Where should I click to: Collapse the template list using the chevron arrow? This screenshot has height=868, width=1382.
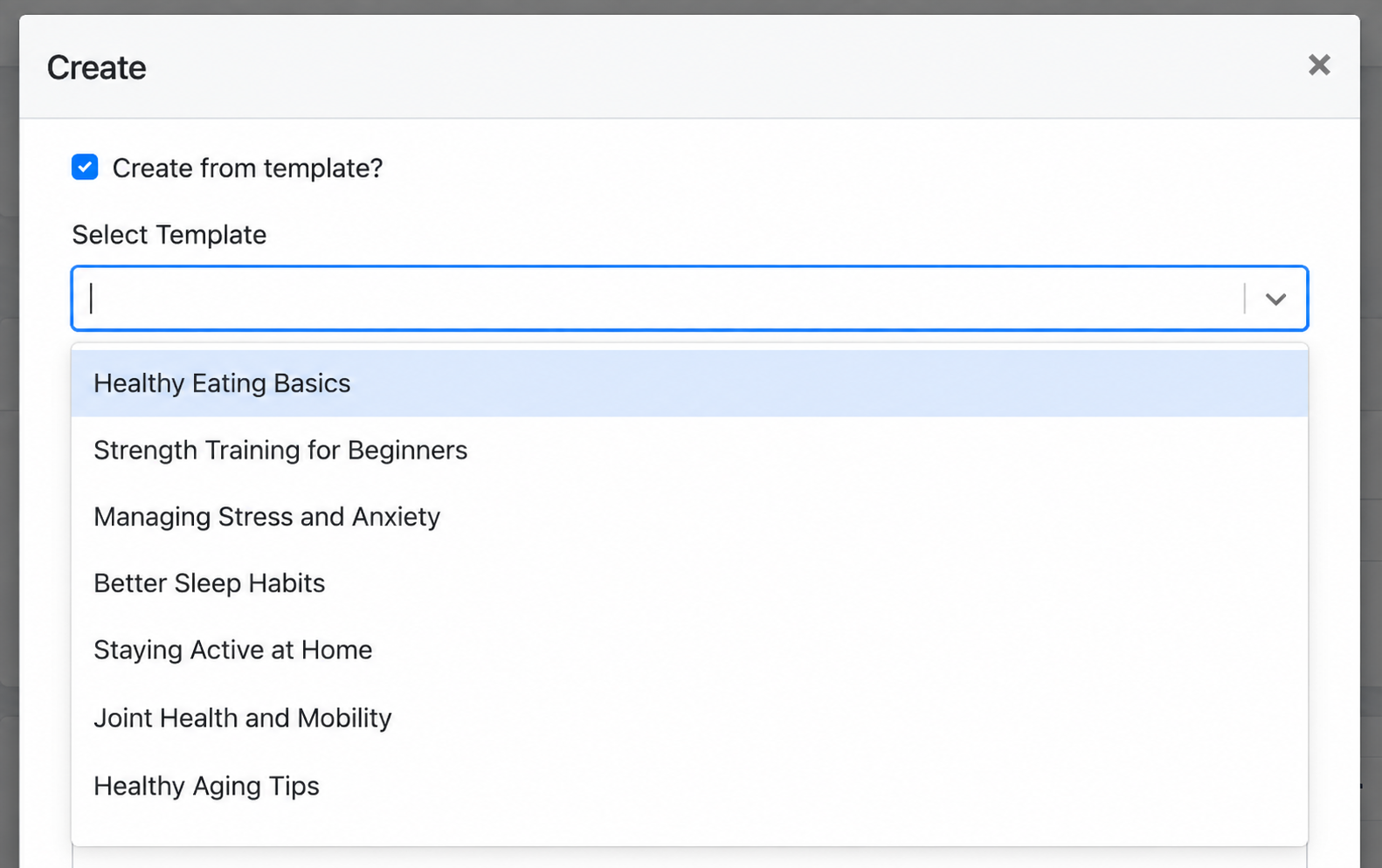pyautogui.click(x=1275, y=299)
